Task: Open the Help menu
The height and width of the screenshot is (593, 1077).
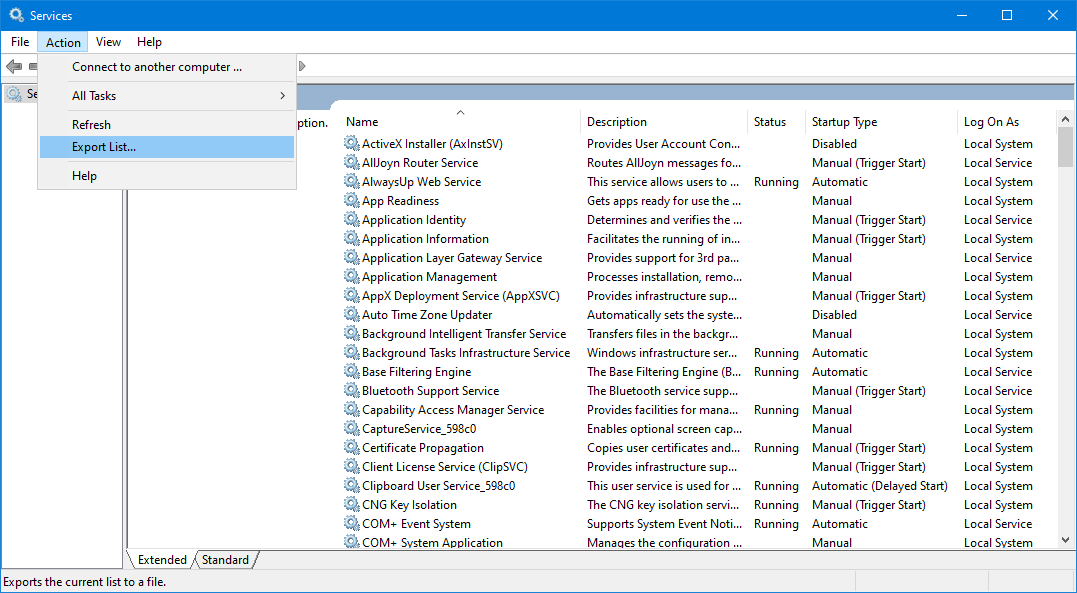Action: coord(149,42)
